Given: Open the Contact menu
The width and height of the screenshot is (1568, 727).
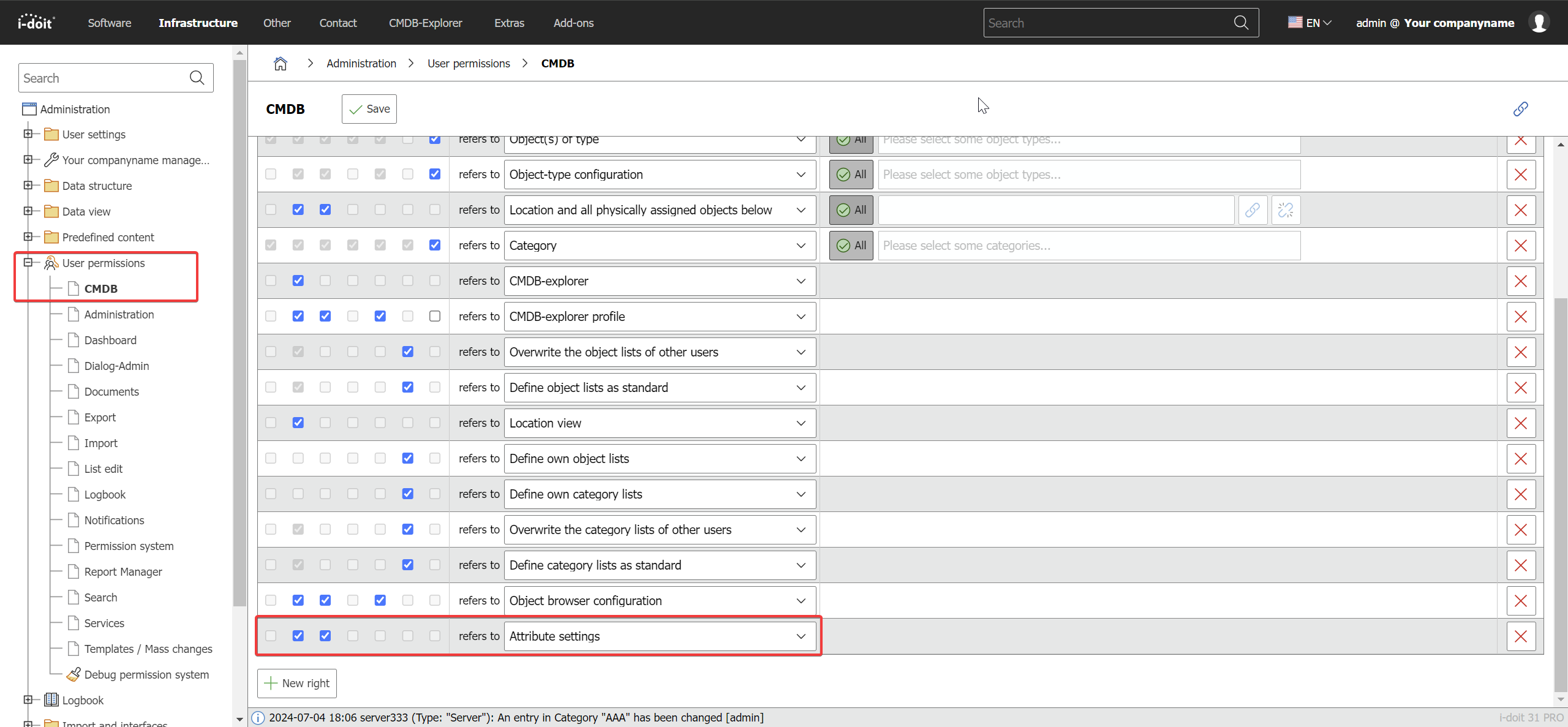Looking at the screenshot, I should point(338,23).
